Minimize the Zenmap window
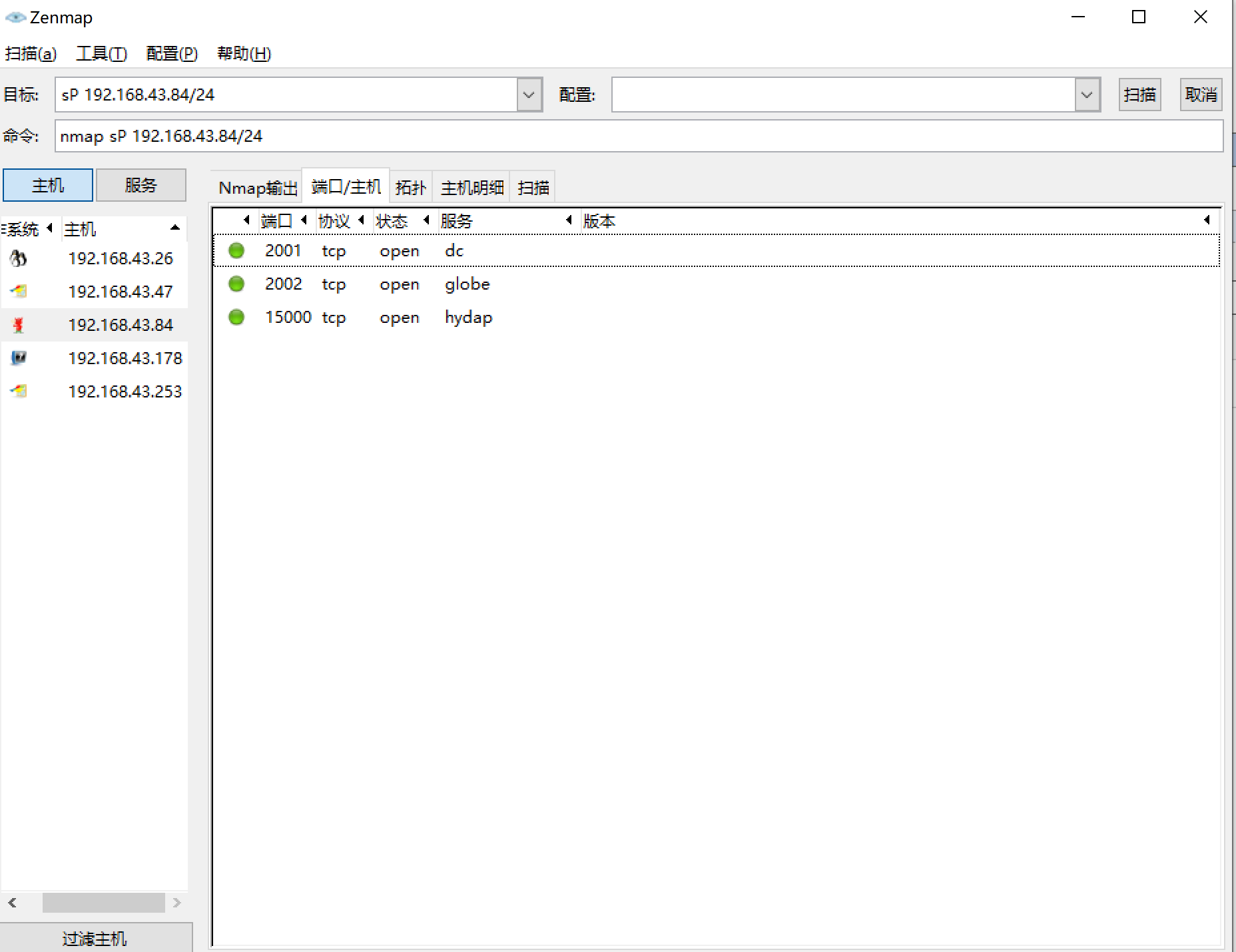This screenshot has width=1236, height=952. click(1078, 17)
